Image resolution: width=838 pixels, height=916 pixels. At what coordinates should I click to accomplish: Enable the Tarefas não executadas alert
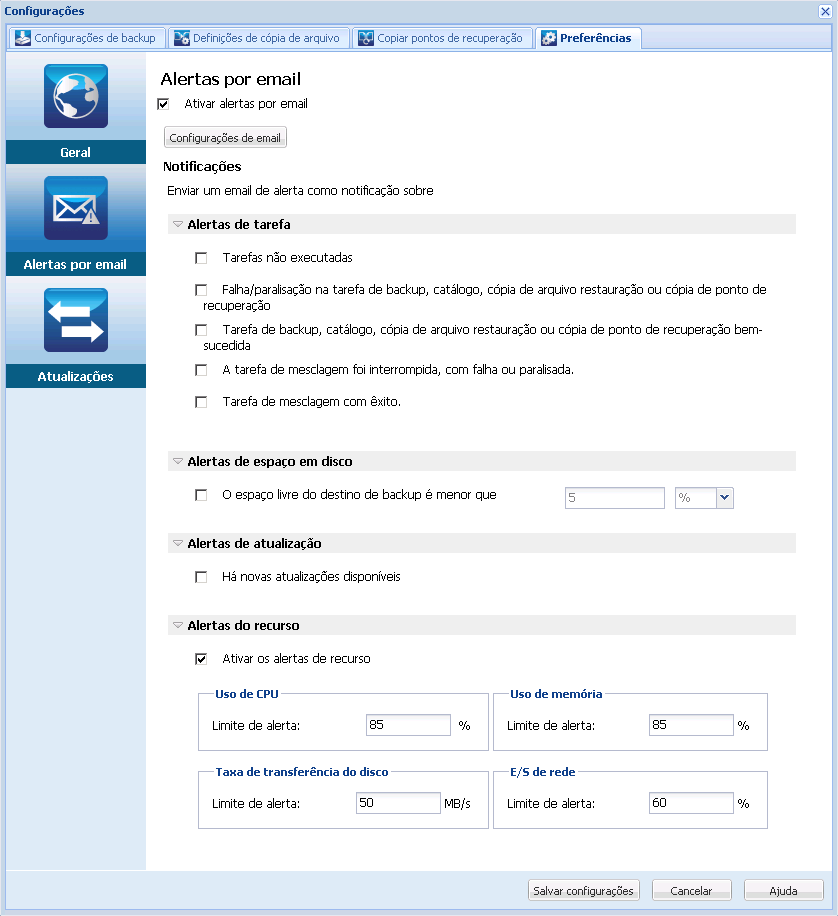coord(201,257)
